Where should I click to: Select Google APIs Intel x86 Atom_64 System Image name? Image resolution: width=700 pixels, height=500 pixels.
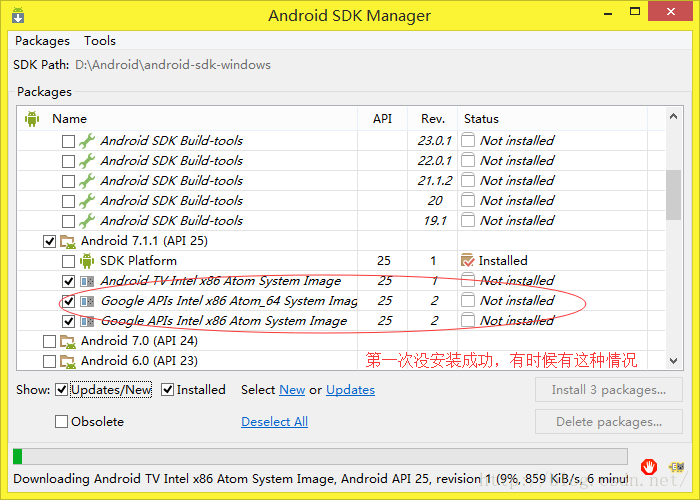(229, 301)
